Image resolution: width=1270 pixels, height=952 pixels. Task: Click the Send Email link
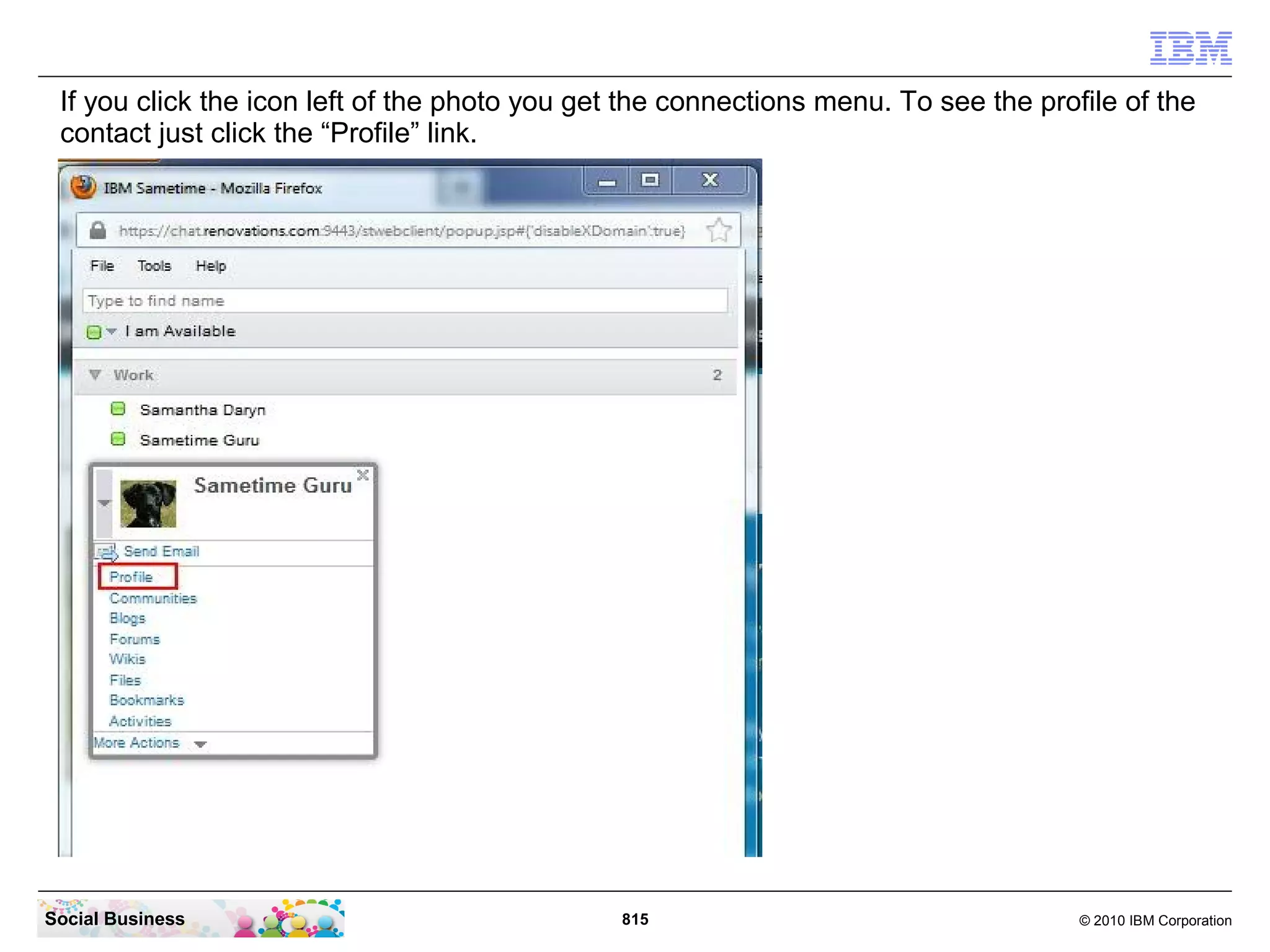pyautogui.click(x=161, y=551)
